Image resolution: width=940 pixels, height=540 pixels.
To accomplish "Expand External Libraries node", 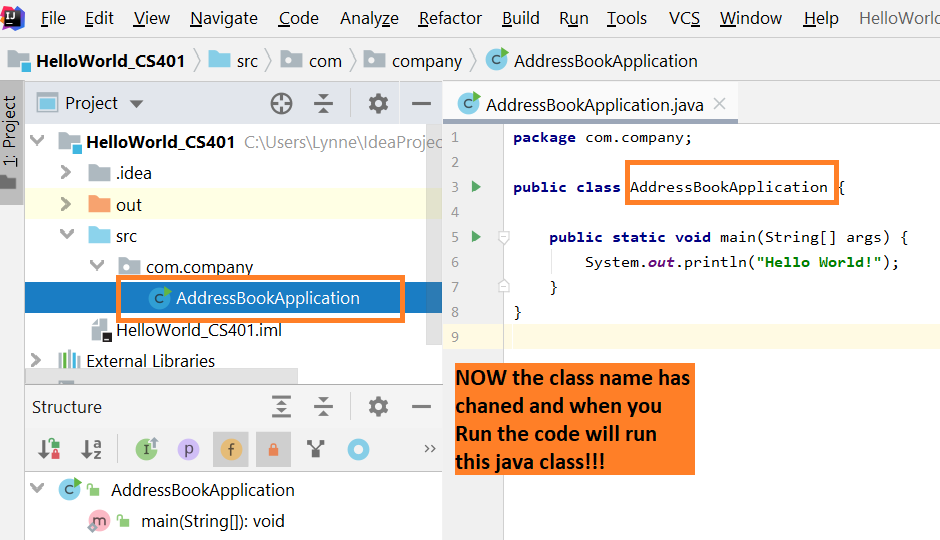I will tap(37, 360).
